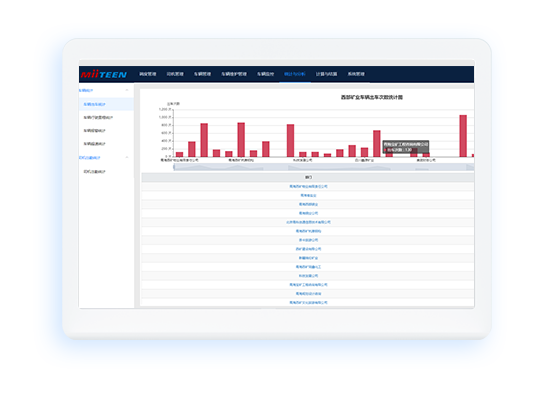
Task: Open the first company link in table
Action: click(308, 187)
